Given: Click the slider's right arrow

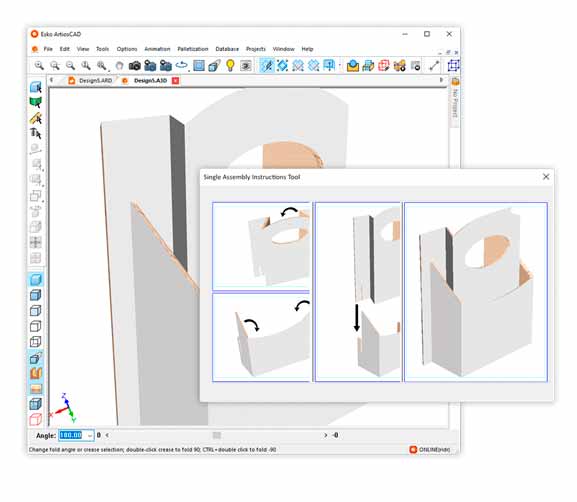Looking at the screenshot, I should click(x=326, y=435).
